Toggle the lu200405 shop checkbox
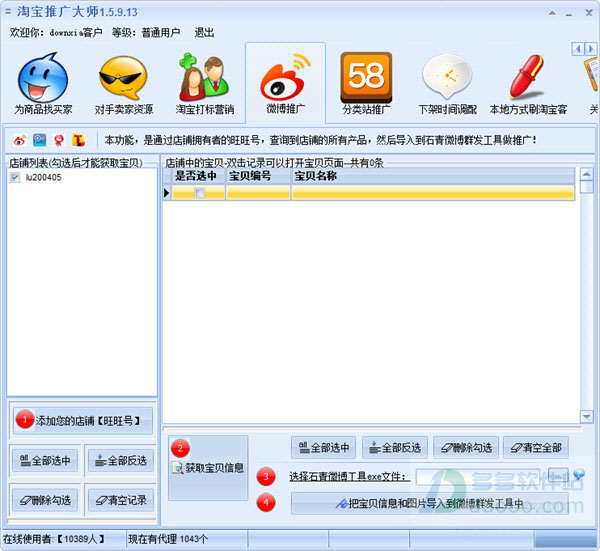This screenshot has width=600, height=551. tap(15, 177)
